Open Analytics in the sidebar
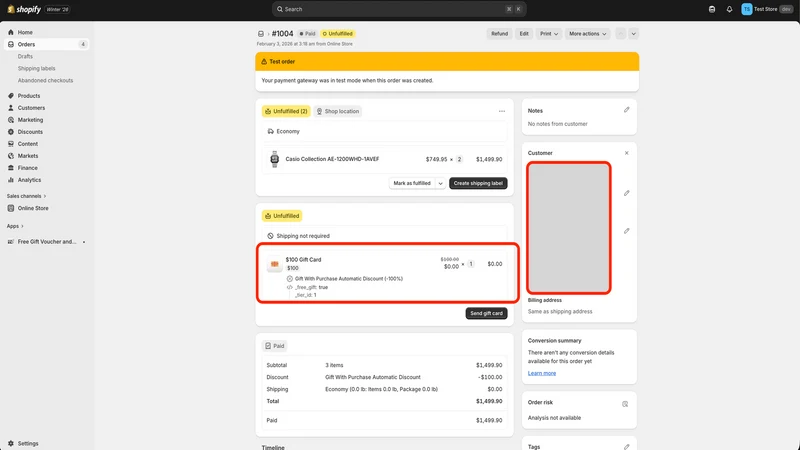This screenshot has width=800, height=450. tap(29, 180)
